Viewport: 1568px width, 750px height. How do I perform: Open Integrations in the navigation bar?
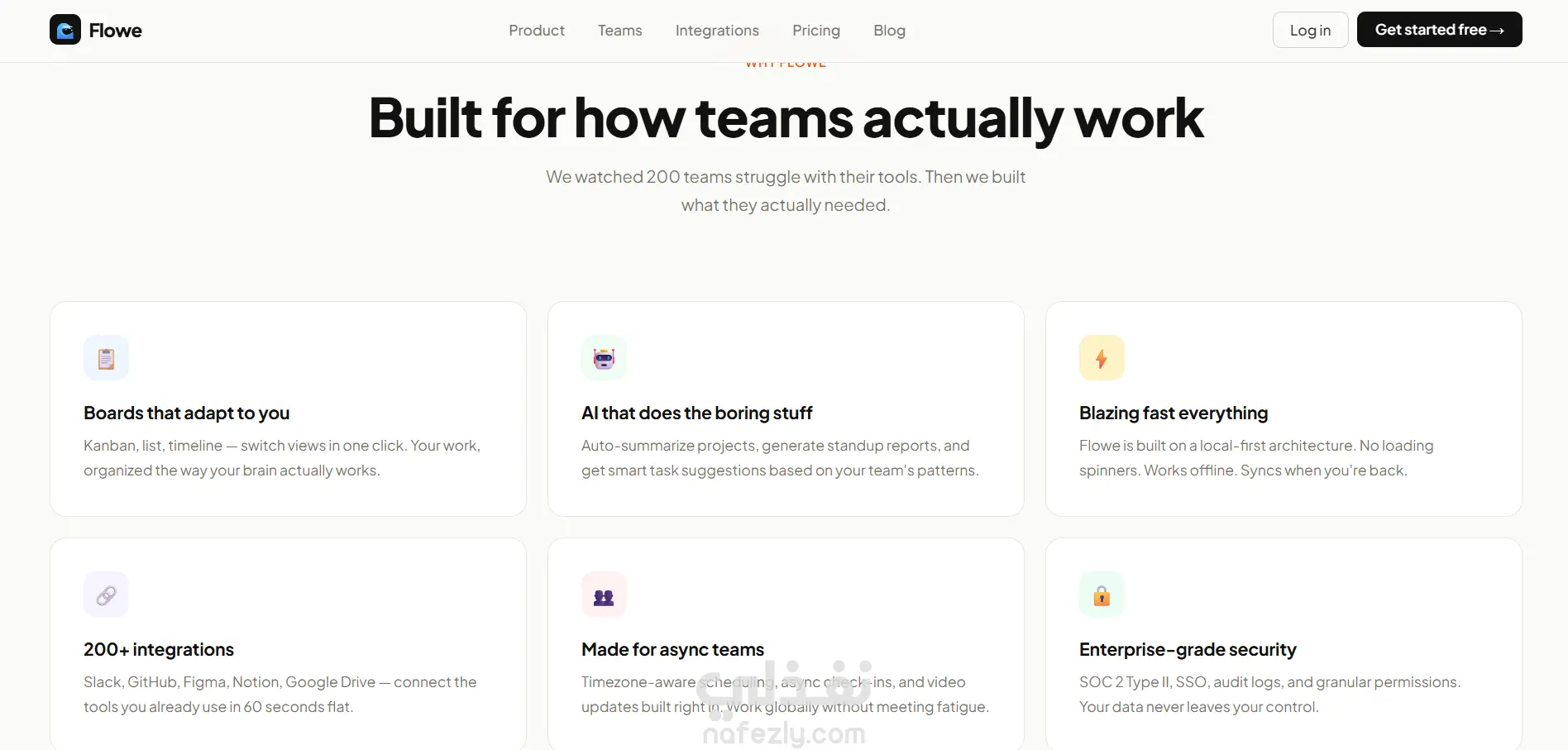coord(717,31)
